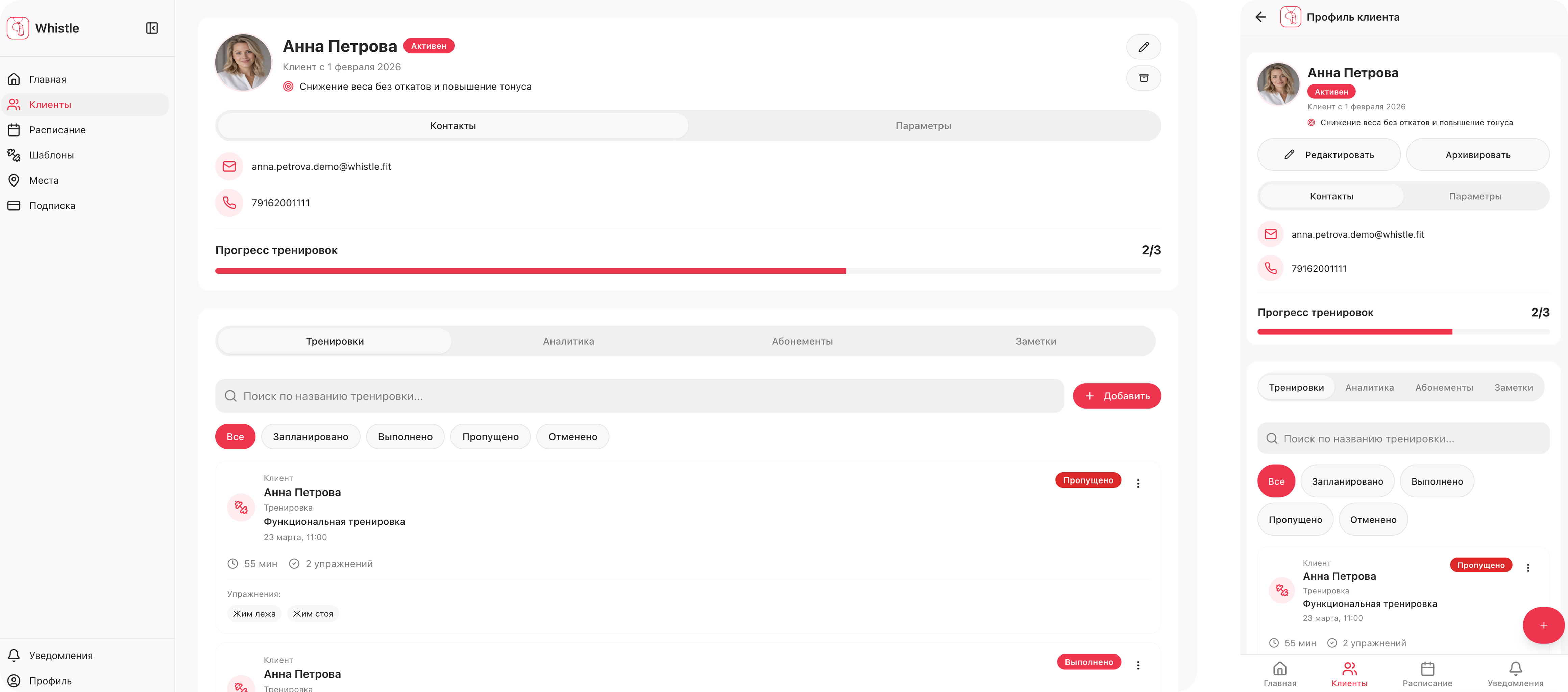Screen dimensions: 1568x692
Task: Filter by Пропущено chip in desktop view
Action: click(x=490, y=436)
